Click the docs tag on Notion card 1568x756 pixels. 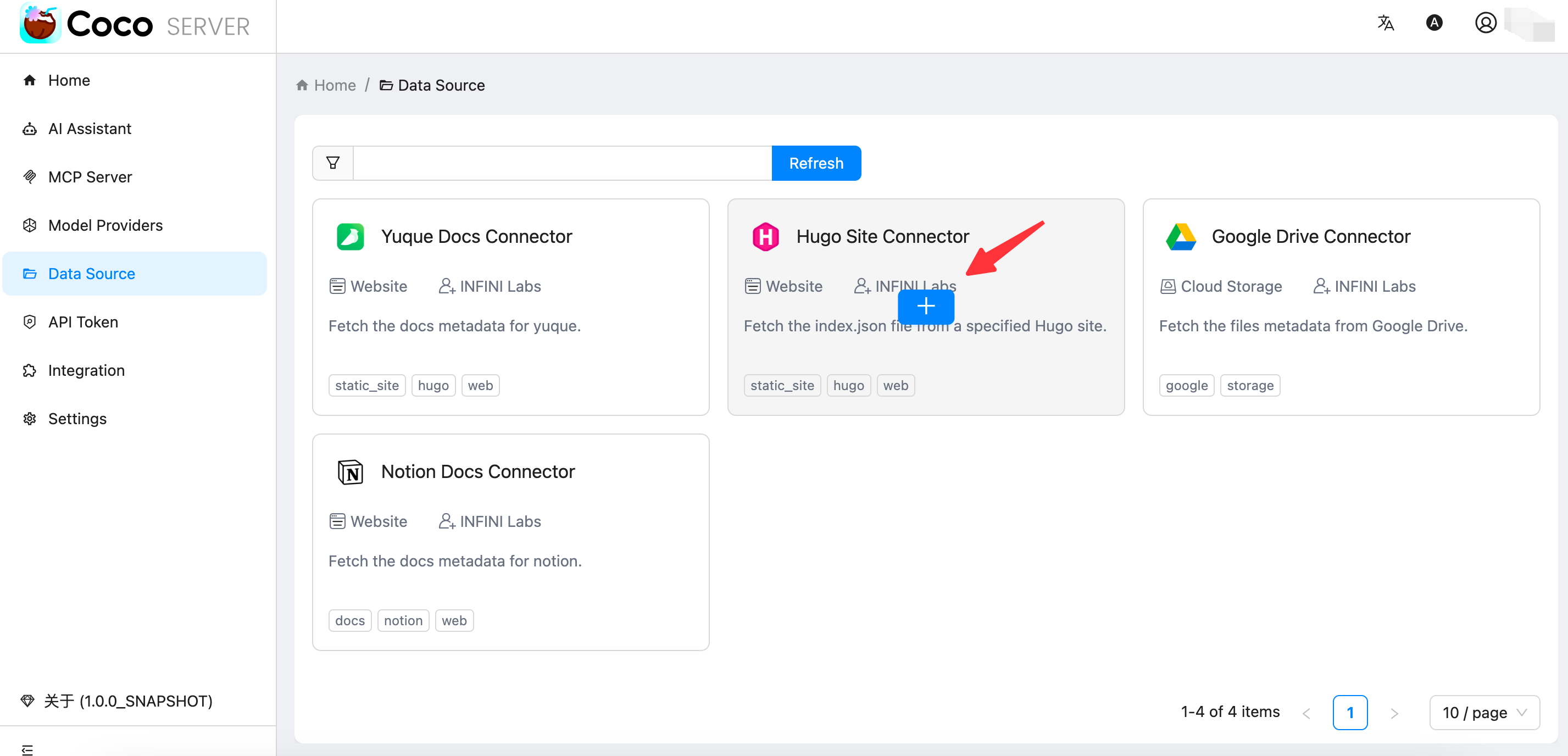tap(350, 621)
